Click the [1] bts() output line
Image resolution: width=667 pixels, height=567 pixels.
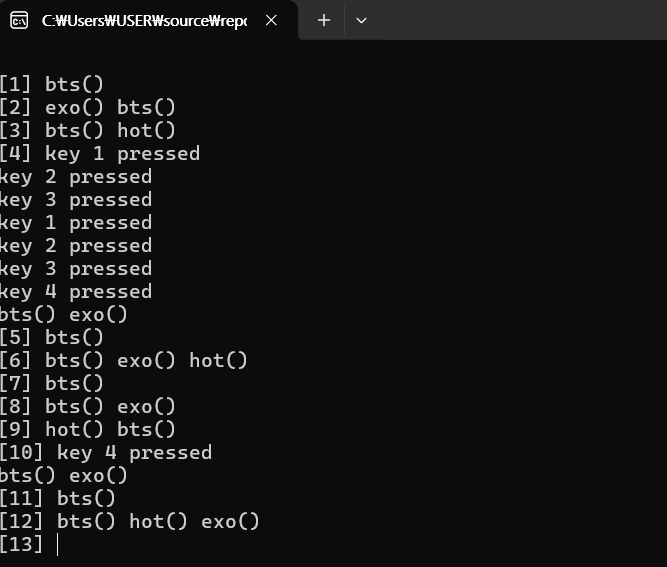(x=51, y=84)
